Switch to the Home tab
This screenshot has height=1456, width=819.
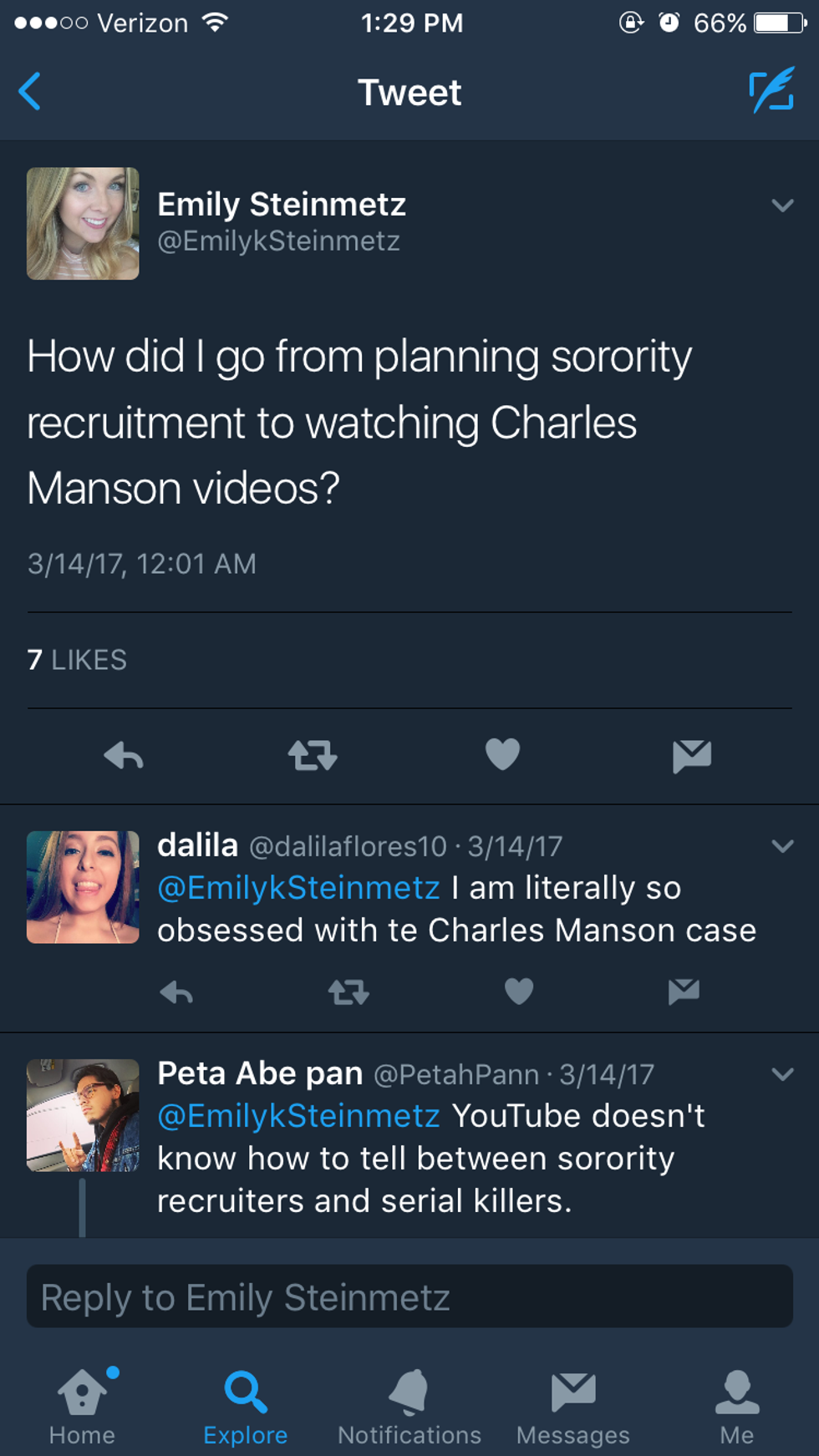pyautogui.click(x=82, y=1407)
